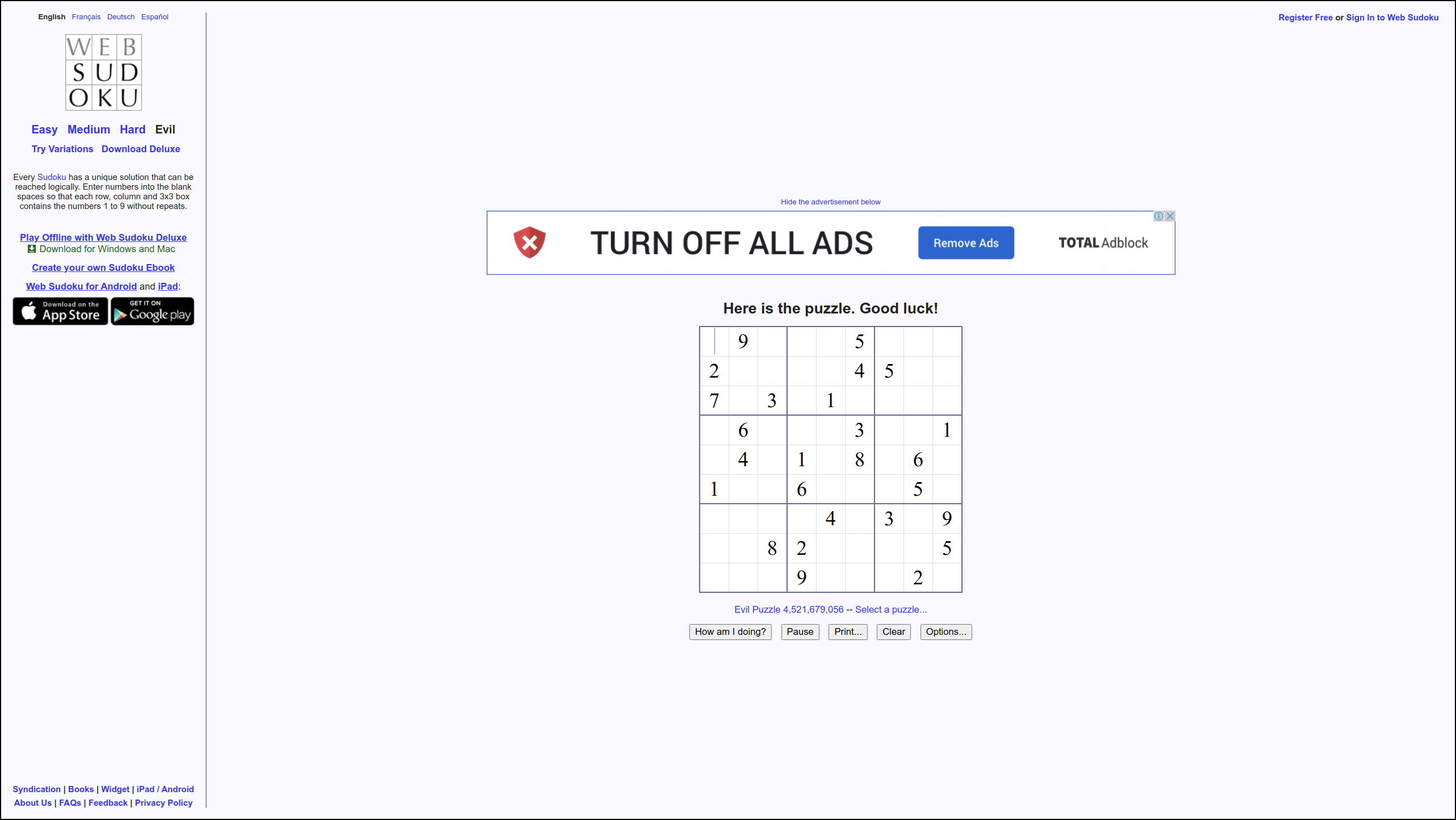Click the Remove Ads button
The image size is (1456, 820).
click(966, 243)
